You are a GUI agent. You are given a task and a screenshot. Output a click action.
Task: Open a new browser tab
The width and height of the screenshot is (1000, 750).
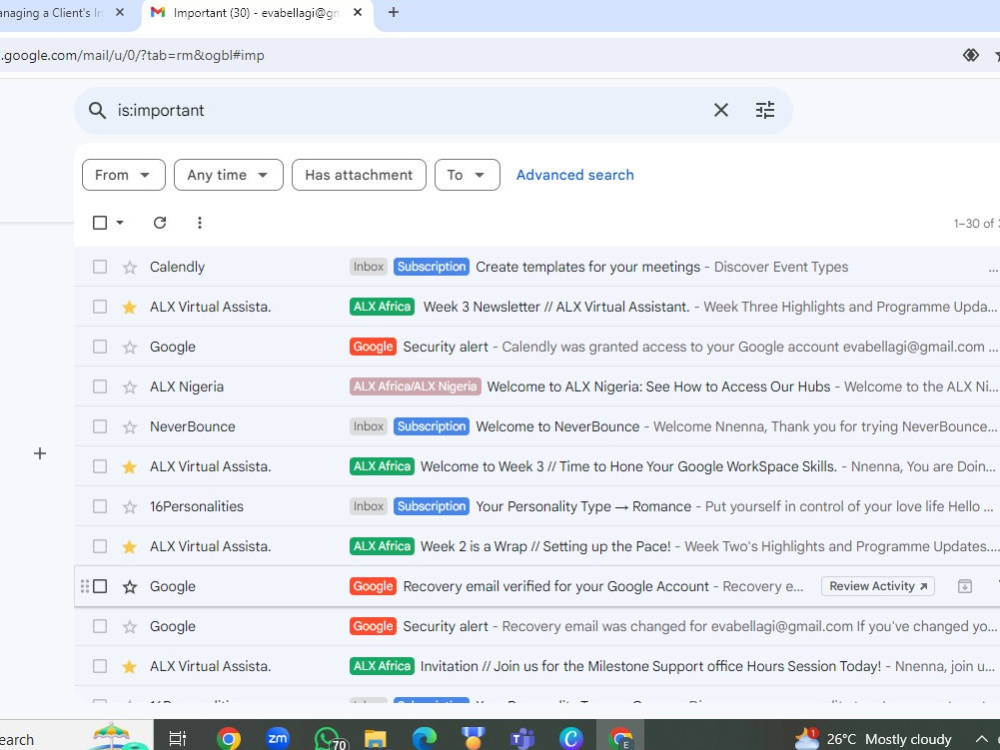point(393,12)
